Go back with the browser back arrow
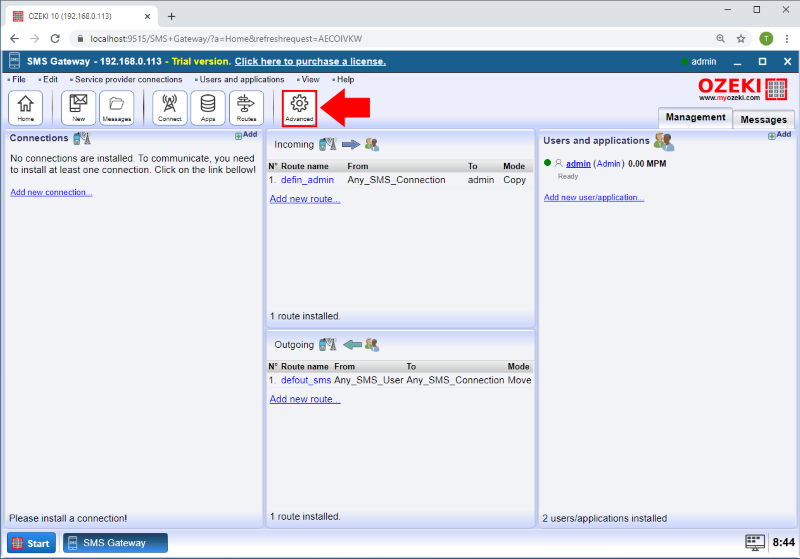 [x=14, y=39]
